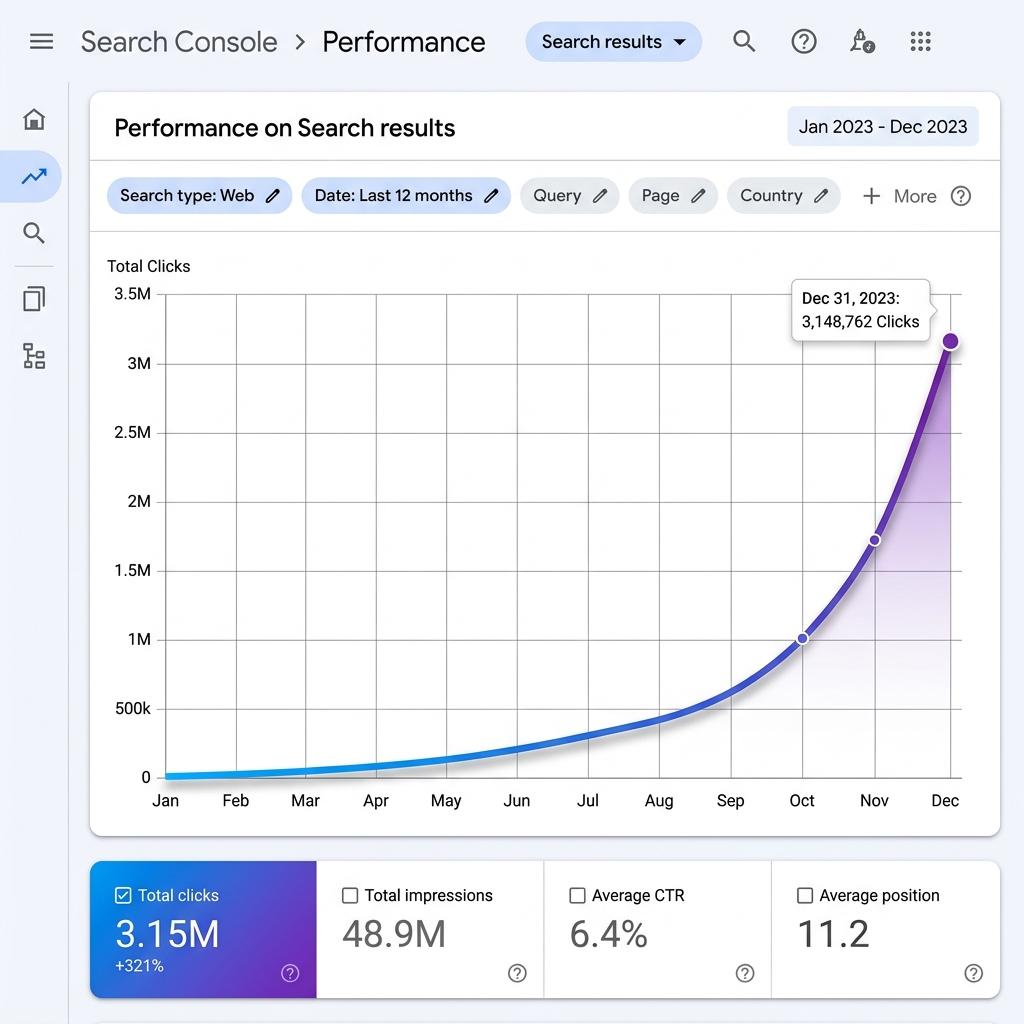Select the Search type: Web filter chip
The width and height of the screenshot is (1024, 1024).
pos(199,196)
